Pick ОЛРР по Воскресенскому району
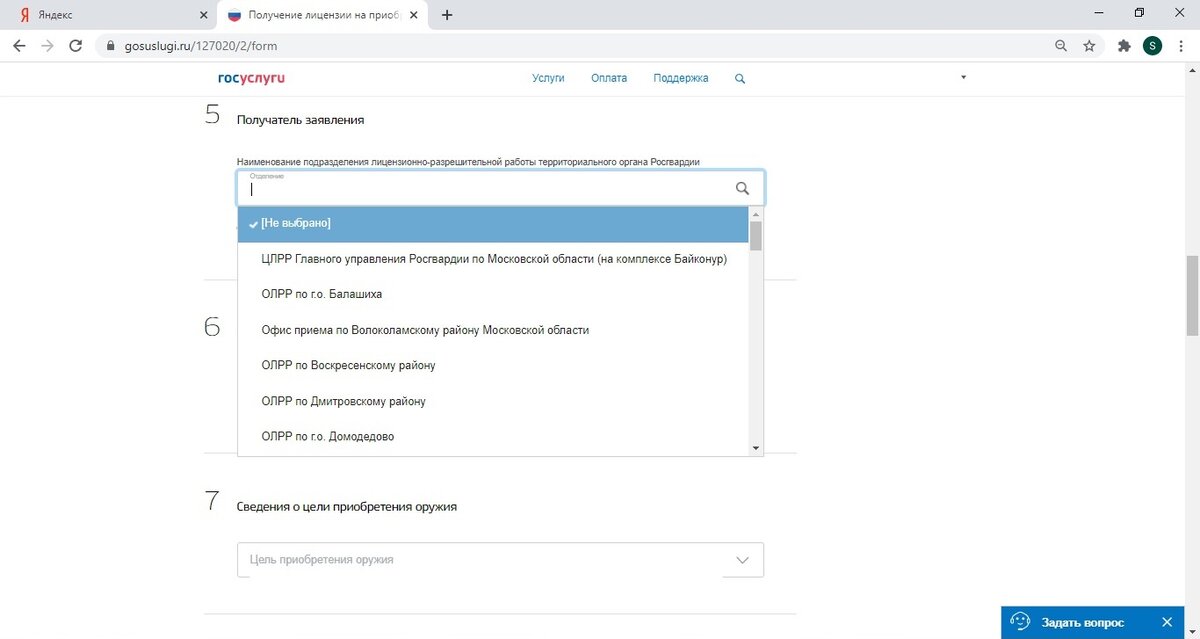Image resolution: width=1200 pixels, height=639 pixels. pyautogui.click(x=493, y=365)
